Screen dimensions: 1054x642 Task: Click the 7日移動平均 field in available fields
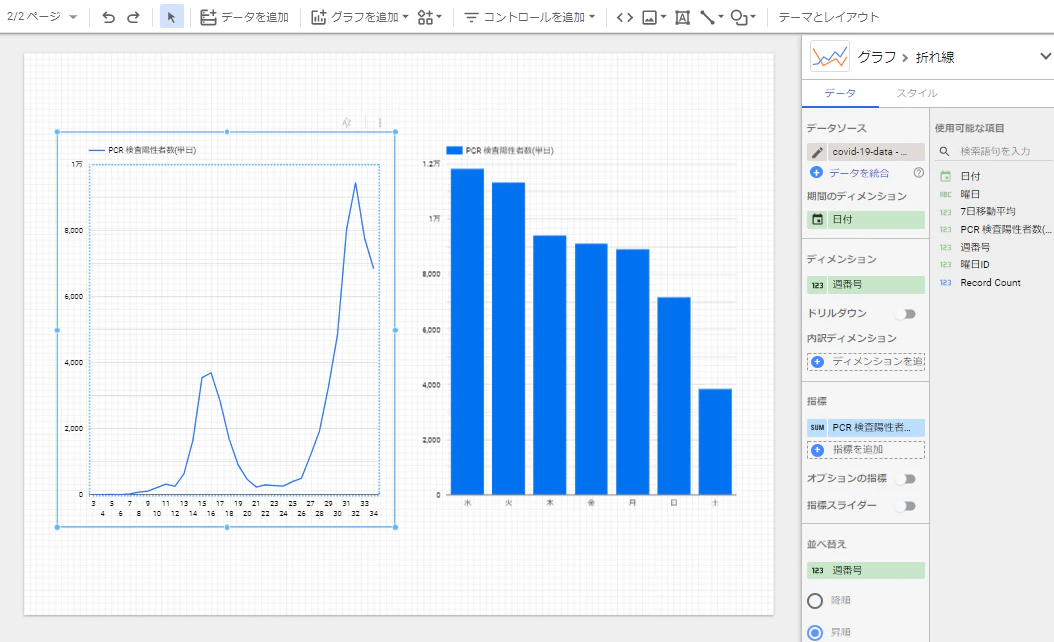pos(987,212)
